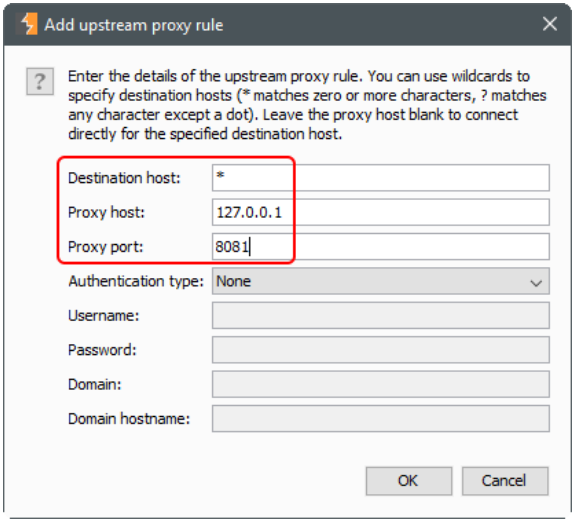
Task: Confirm the rule with the OK button
Action: point(409,481)
